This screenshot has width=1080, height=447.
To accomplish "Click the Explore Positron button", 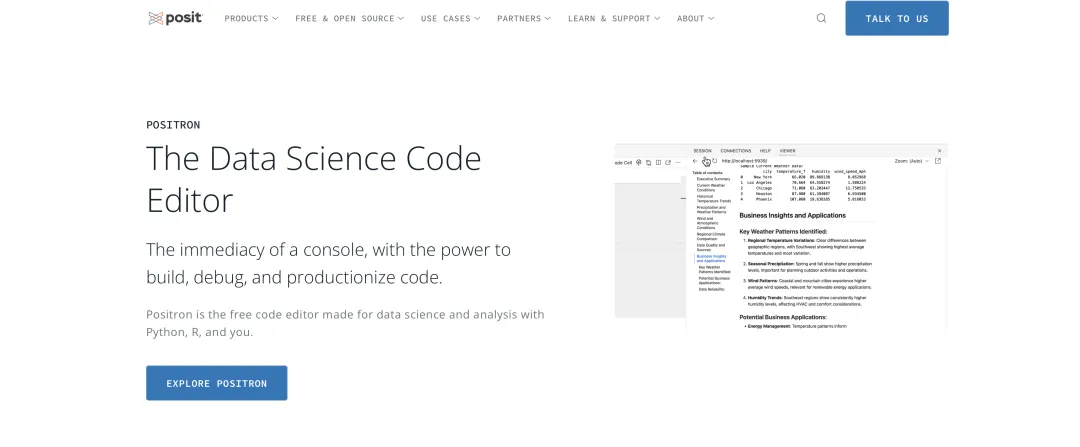I will pos(216,383).
